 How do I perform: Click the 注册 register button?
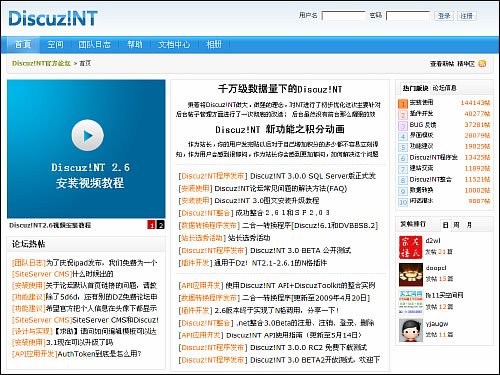467,16
